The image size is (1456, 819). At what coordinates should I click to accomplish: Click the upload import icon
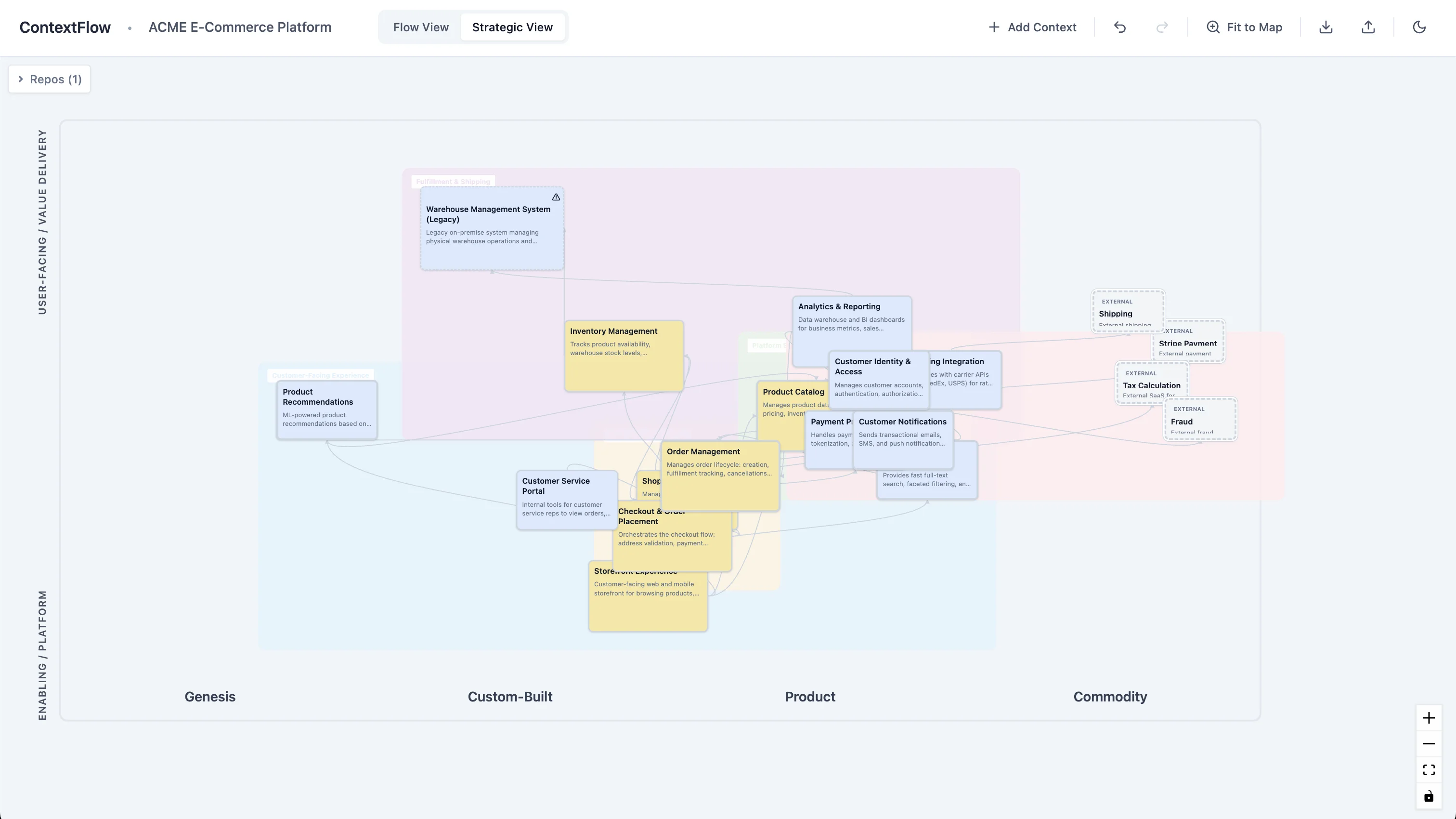[x=1368, y=27]
